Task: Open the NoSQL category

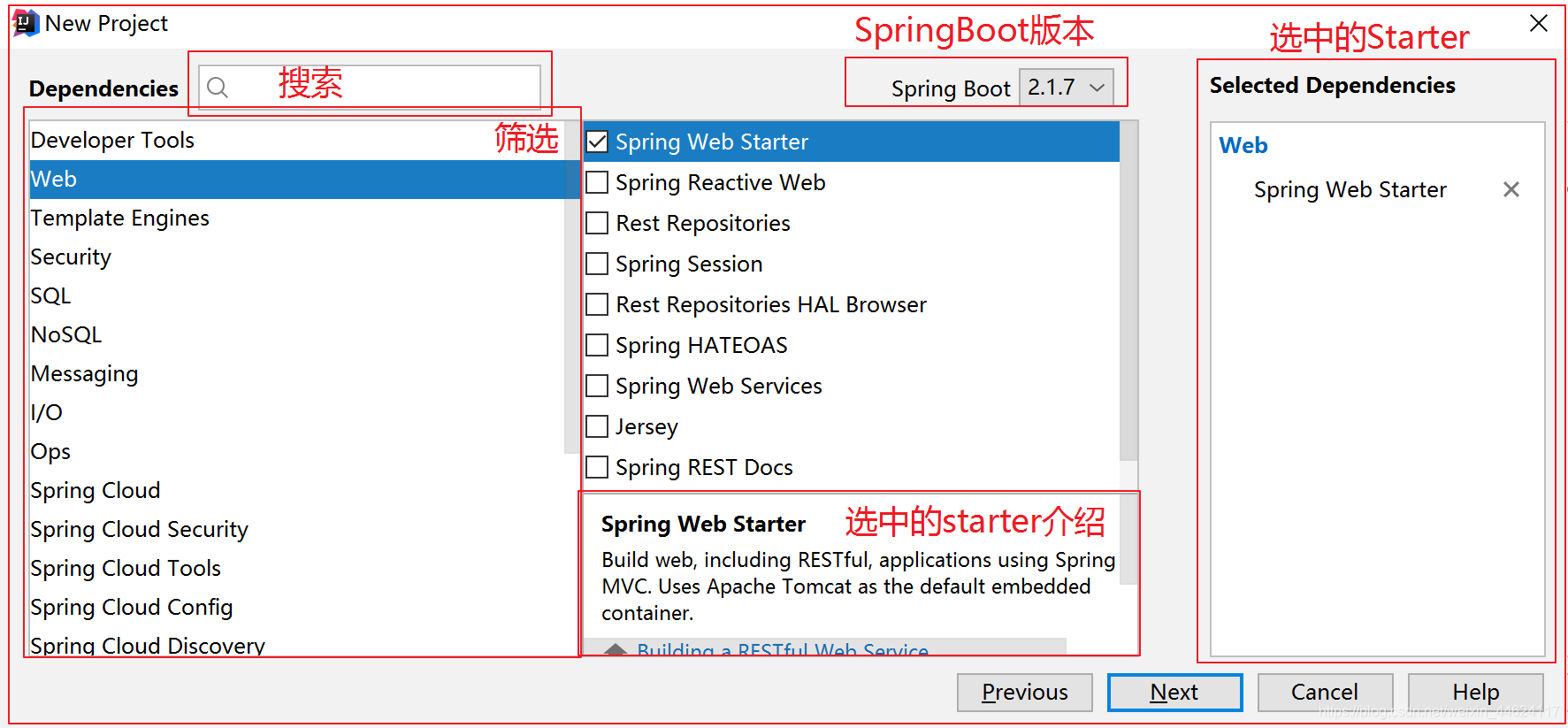Action: [x=297, y=334]
